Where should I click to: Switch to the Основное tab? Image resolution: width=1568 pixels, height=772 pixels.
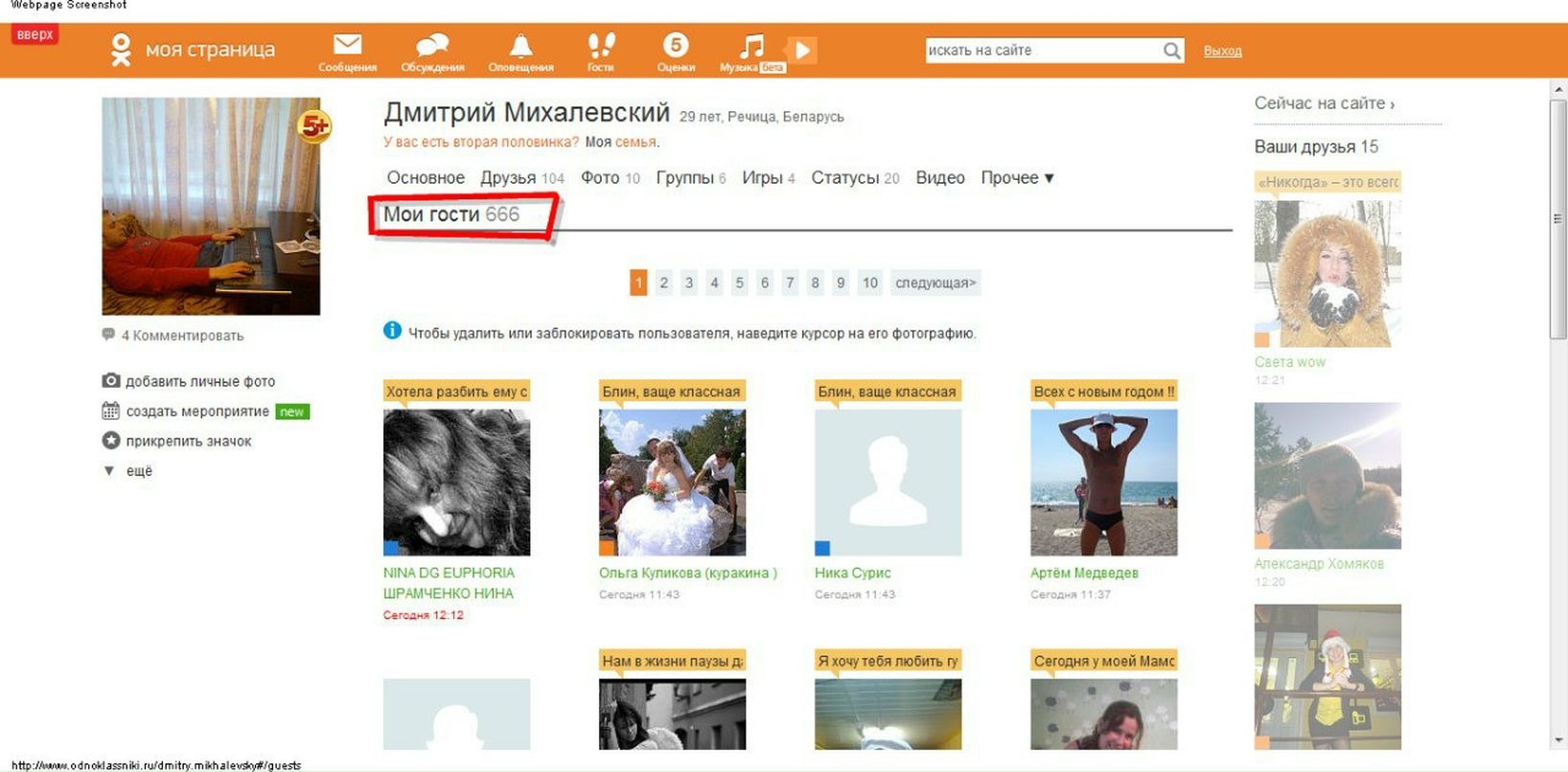tap(426, 178)
